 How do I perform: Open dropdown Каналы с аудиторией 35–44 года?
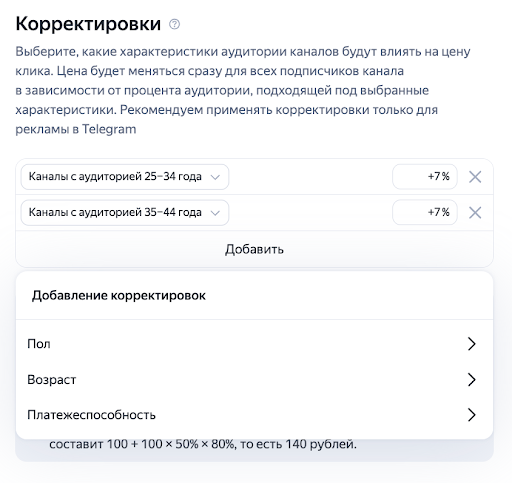coord(125,212)
